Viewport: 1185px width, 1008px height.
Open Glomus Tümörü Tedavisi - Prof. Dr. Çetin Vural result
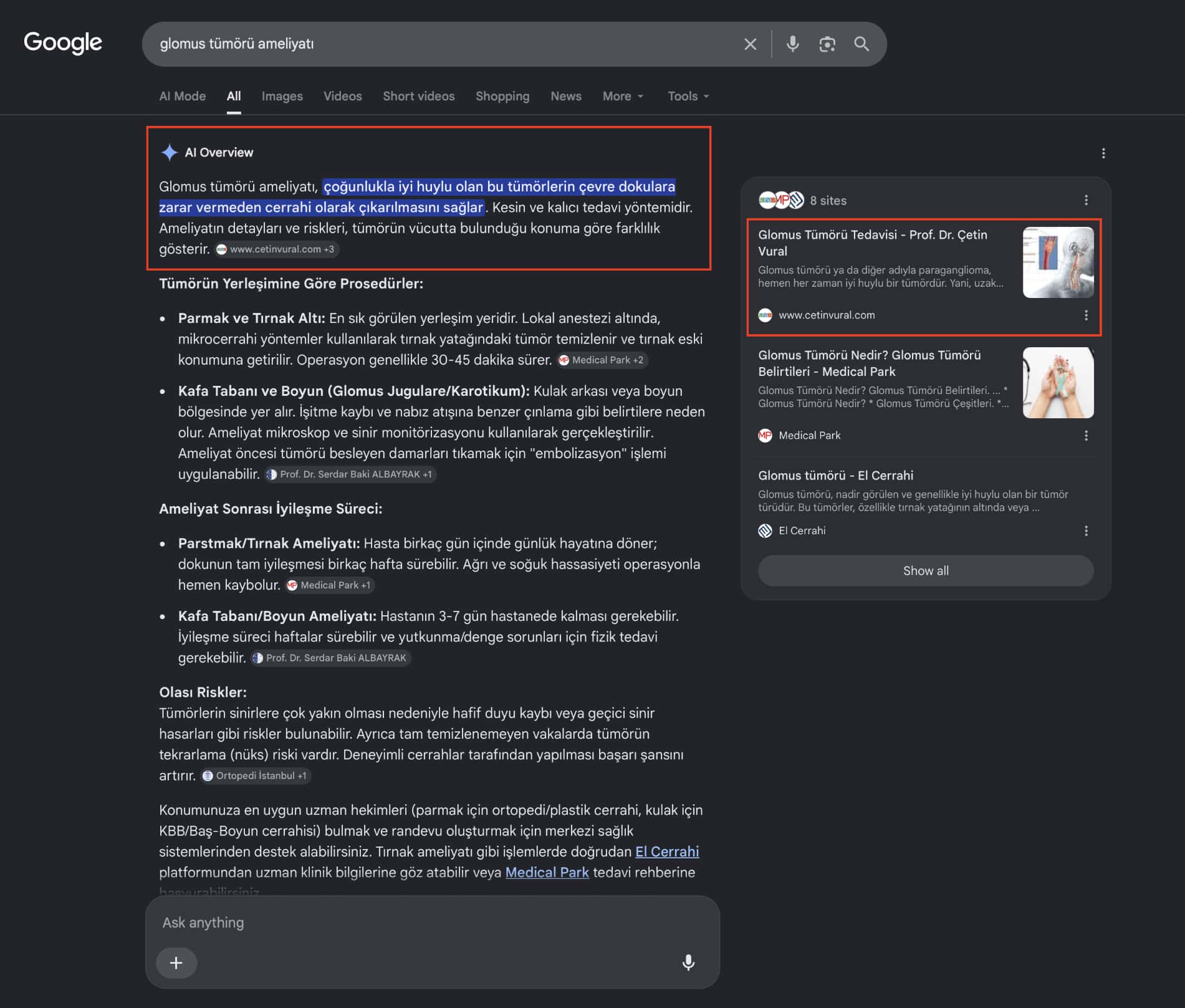(x=873, y=242)
